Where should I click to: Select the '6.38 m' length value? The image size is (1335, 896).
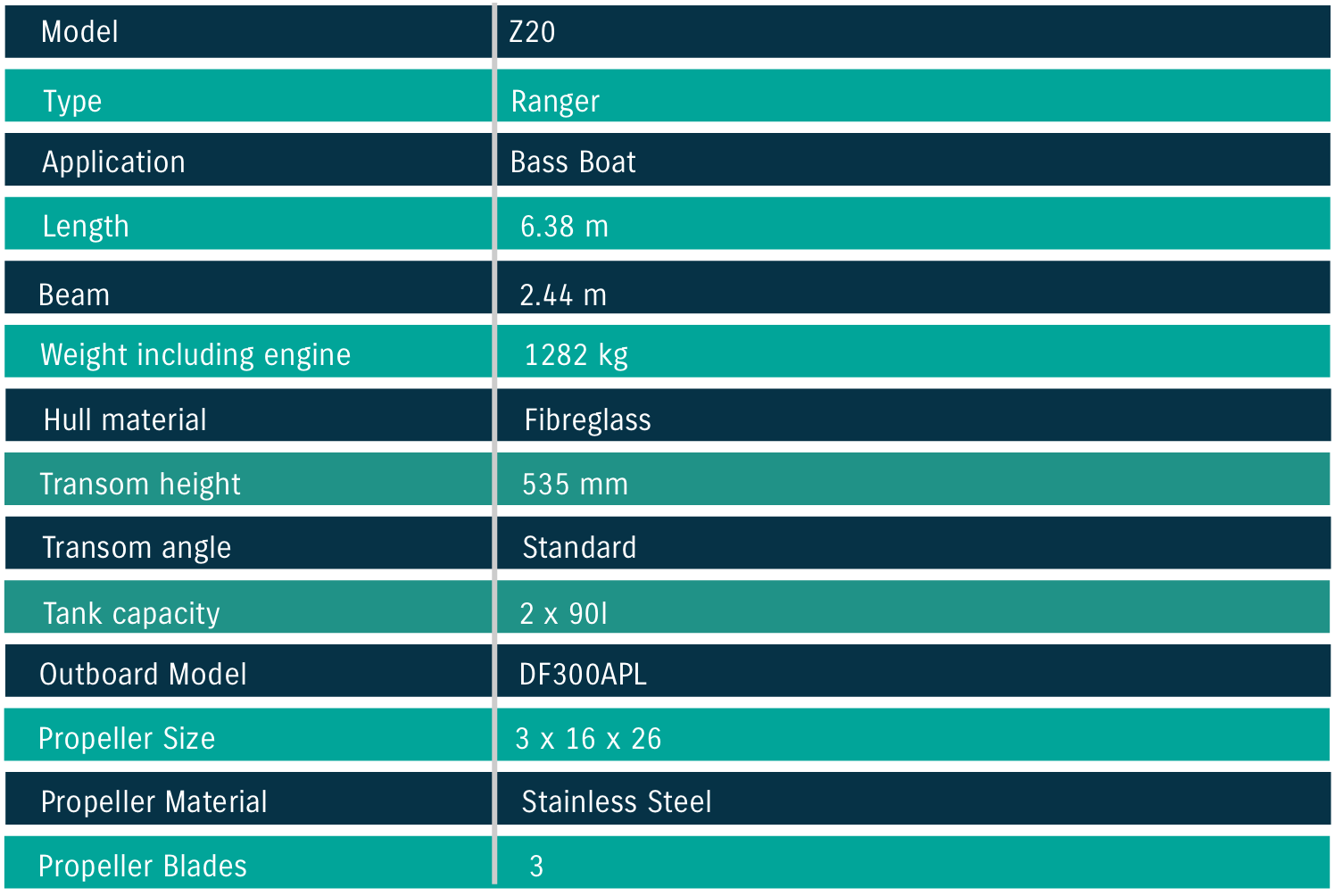(564, 227)
